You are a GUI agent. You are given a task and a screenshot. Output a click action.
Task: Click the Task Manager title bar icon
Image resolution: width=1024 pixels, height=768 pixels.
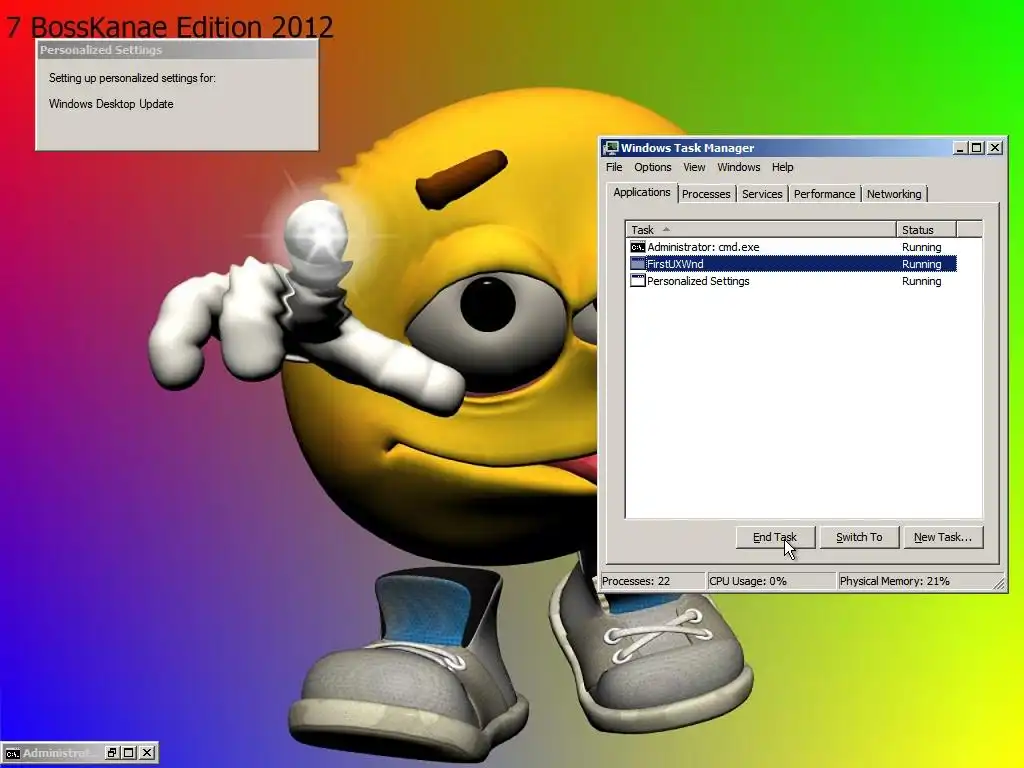point(611,148)
